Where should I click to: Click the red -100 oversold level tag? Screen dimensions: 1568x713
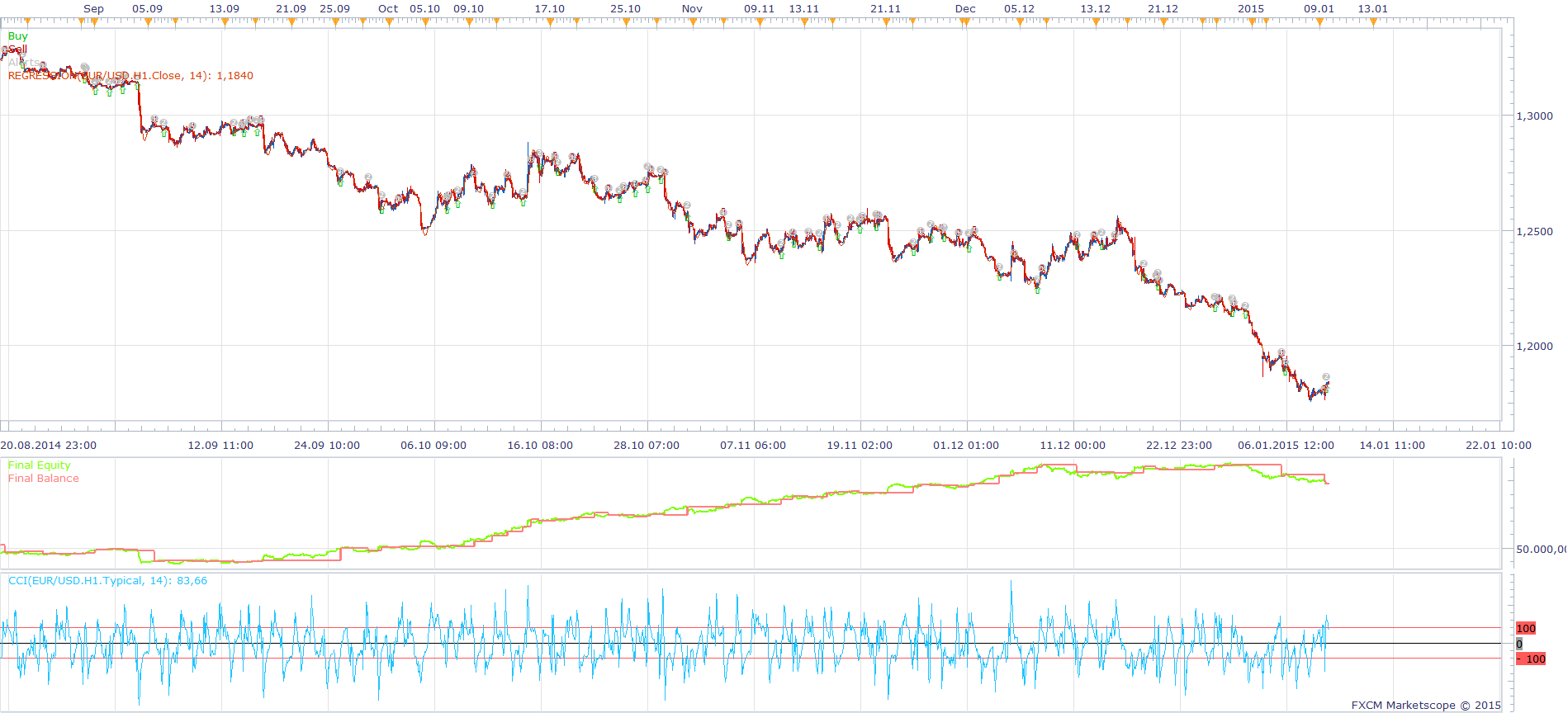click(1531, 659)
